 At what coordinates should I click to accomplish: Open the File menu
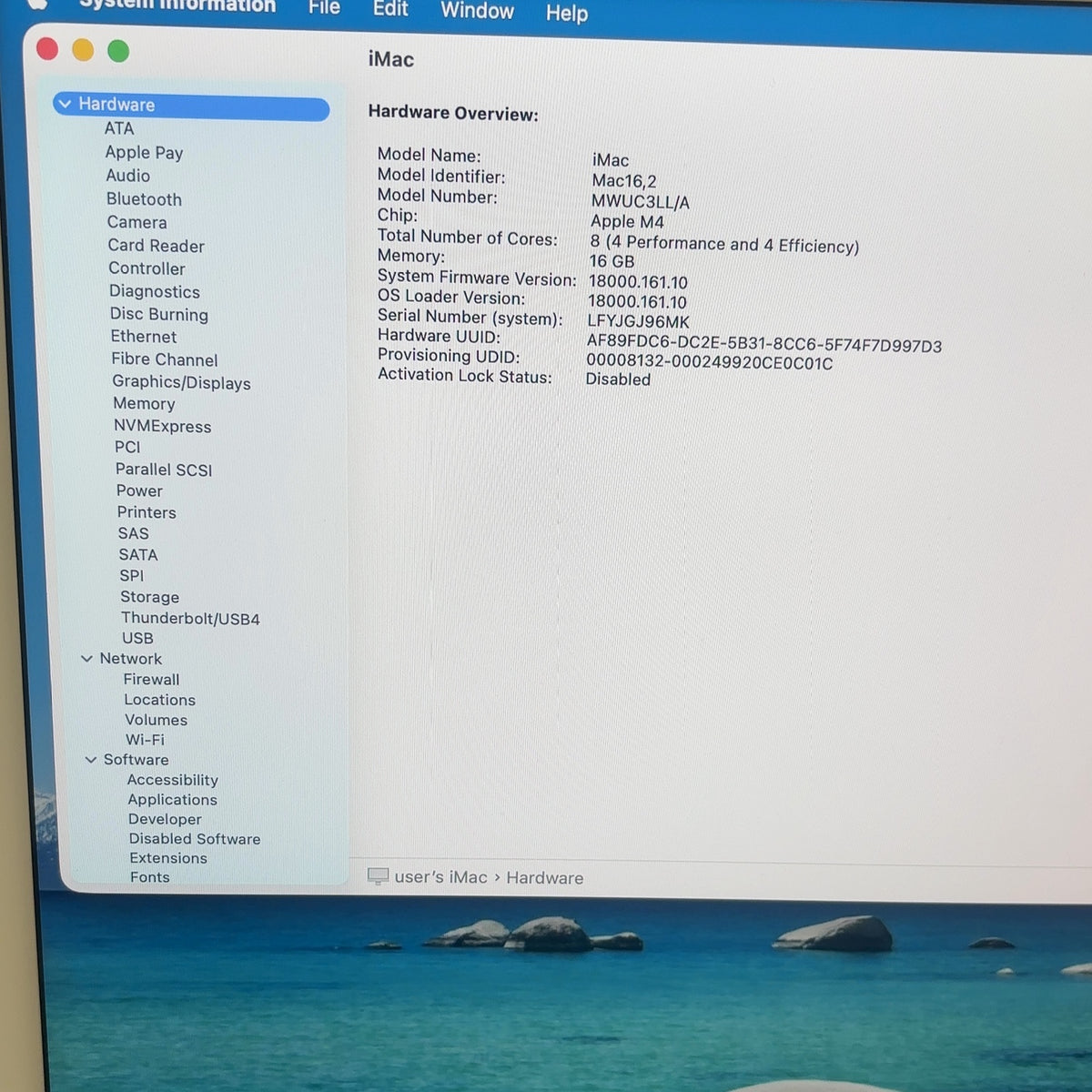click(x=324, y=7)
